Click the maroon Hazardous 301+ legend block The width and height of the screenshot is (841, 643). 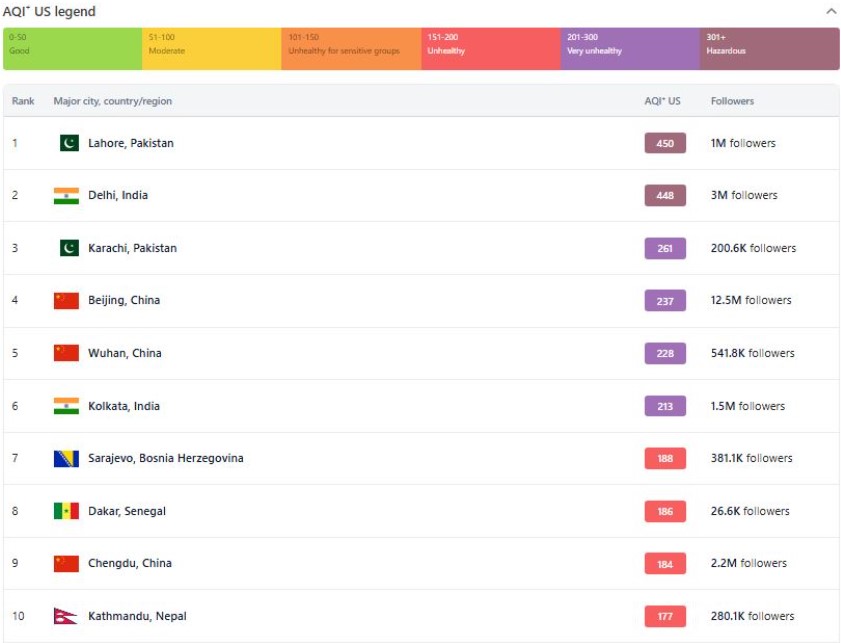[x=769, y=49]
